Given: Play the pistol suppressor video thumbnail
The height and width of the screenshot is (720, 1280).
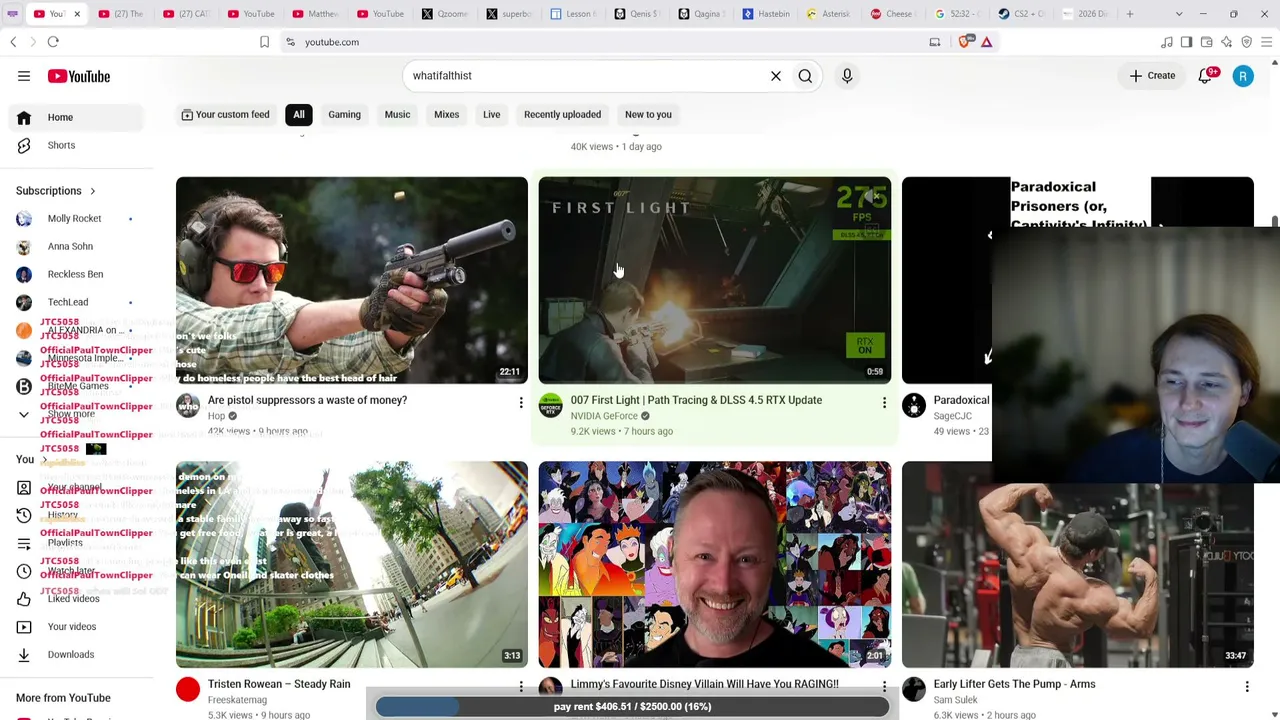Looking at the screenshot, I should pos(352,280).
